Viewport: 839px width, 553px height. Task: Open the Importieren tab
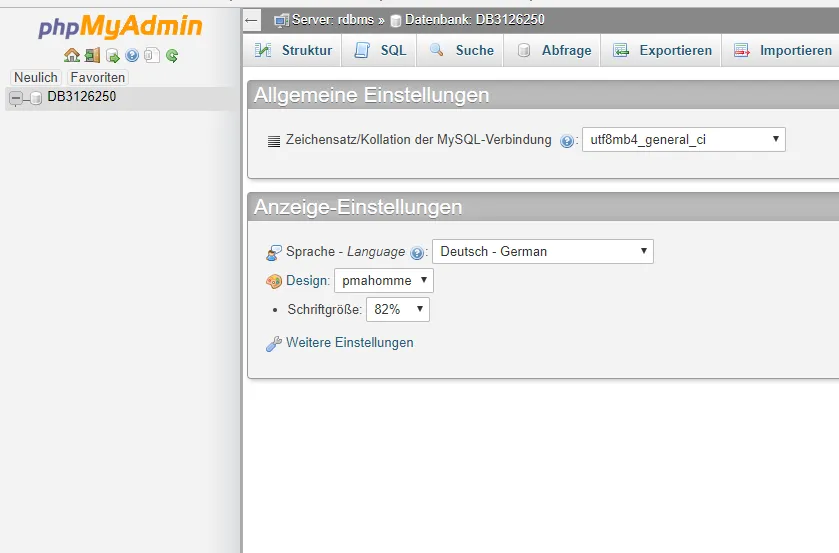(782, 50)
